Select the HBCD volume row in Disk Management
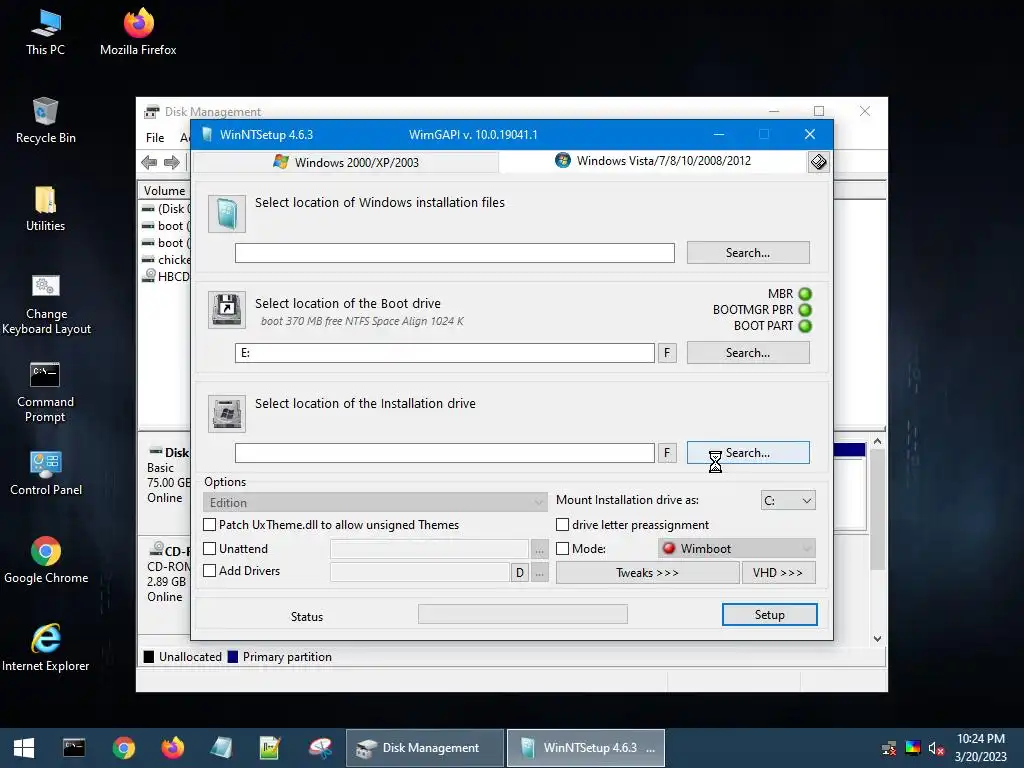 (x=167, y=276)
